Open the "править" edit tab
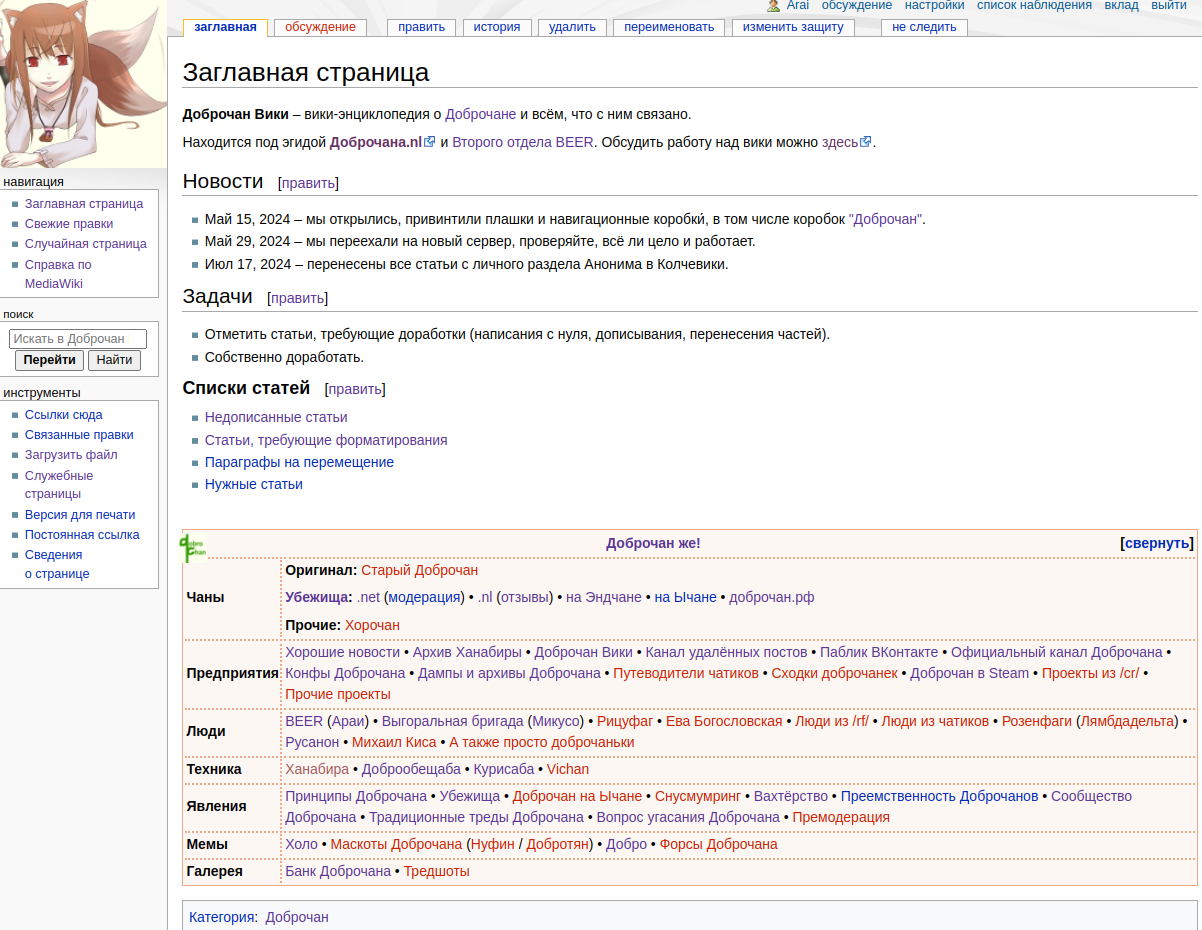This screenshot has height=930, width=1202. click(x=421, y=27)
